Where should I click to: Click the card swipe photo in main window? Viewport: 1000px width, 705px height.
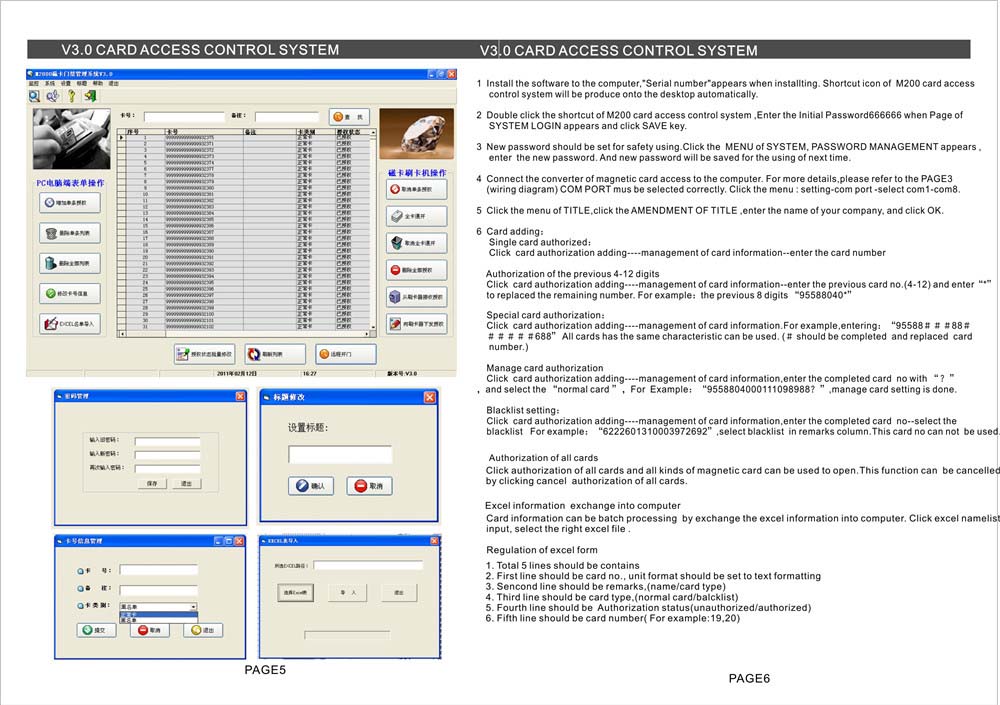(71, 138)
